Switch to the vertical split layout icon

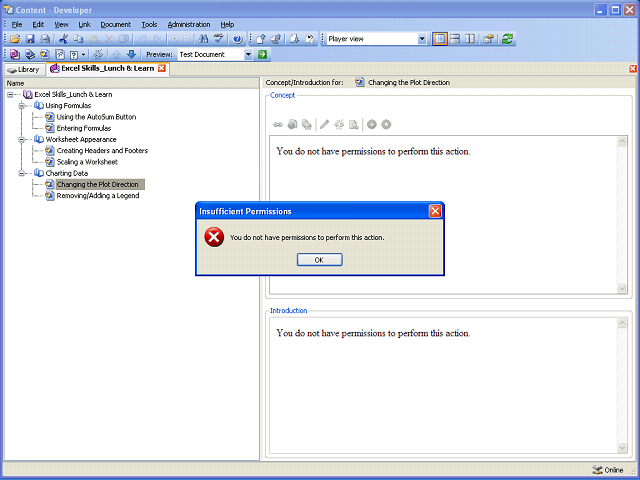pyautogui.click(x=470, y=39)
